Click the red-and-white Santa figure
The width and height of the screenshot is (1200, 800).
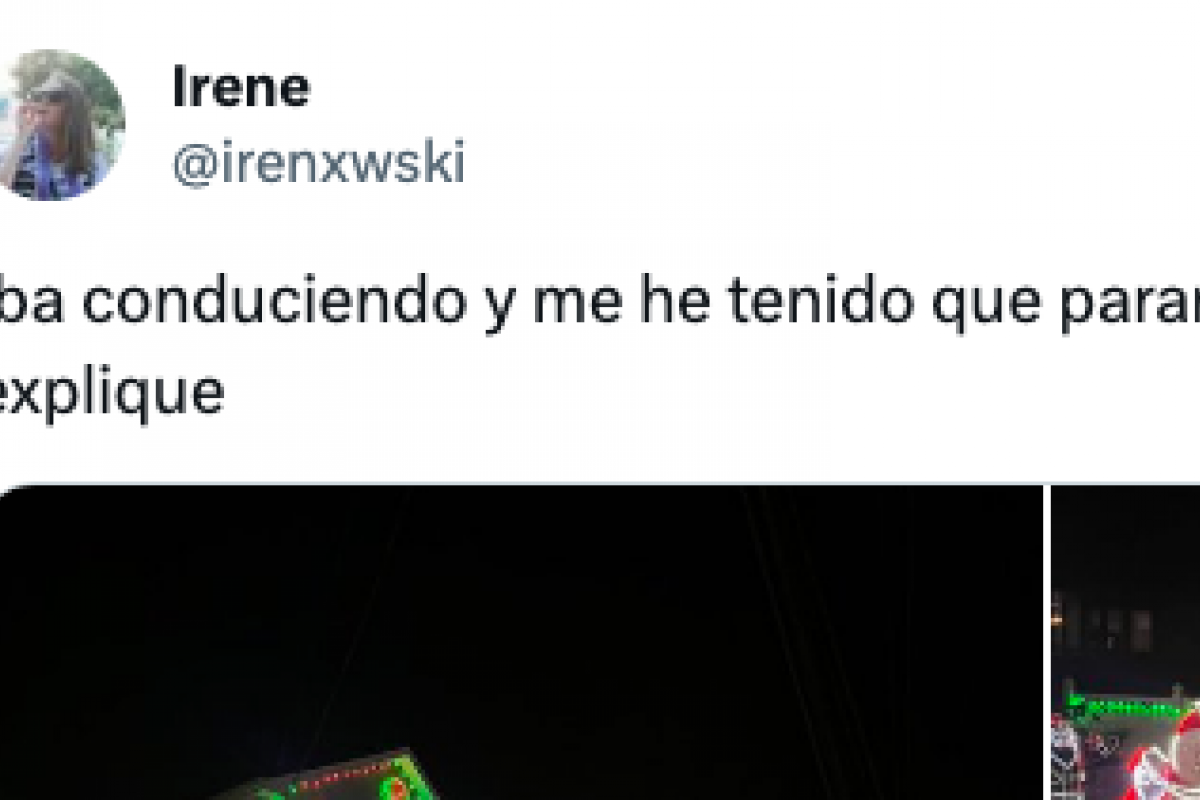pos(1170,760)
